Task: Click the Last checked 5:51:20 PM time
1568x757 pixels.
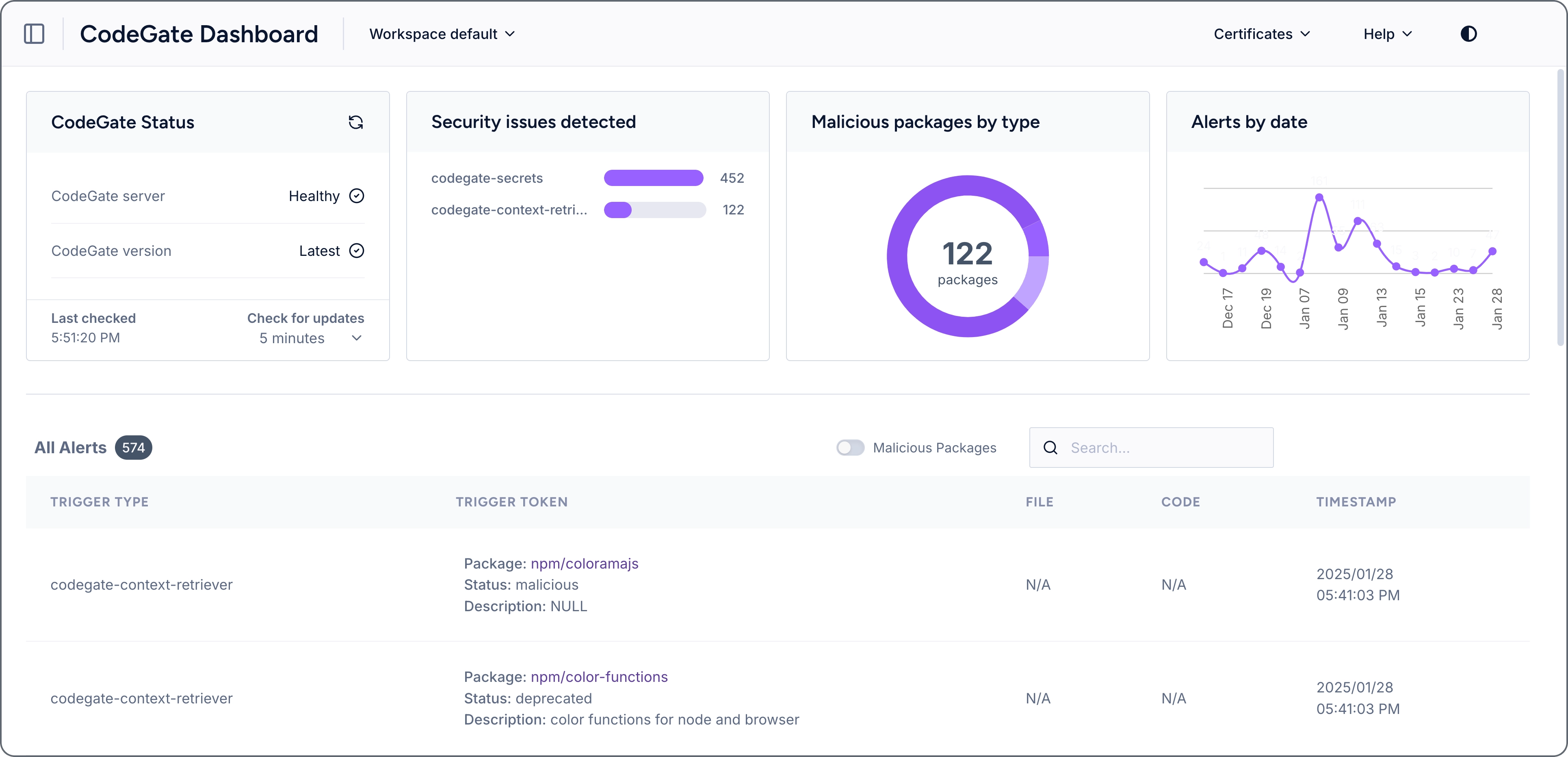Action: pos(85,338)
